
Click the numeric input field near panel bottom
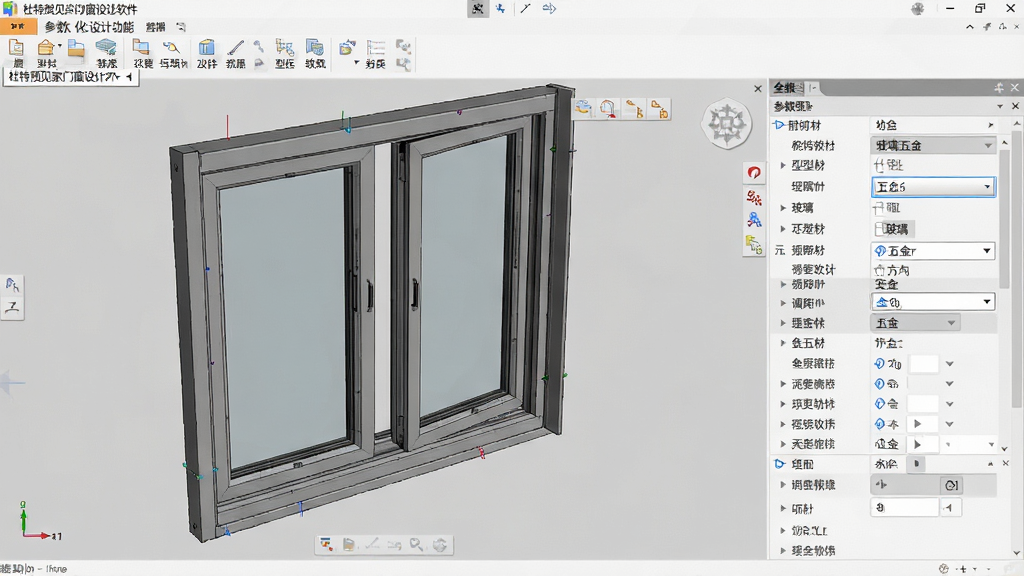pos(904,507)
